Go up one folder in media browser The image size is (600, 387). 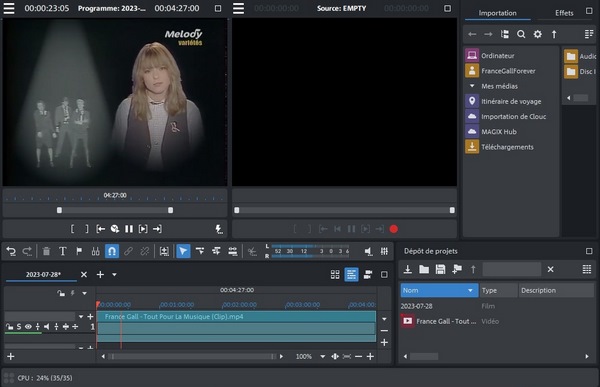tap(554, 34)
